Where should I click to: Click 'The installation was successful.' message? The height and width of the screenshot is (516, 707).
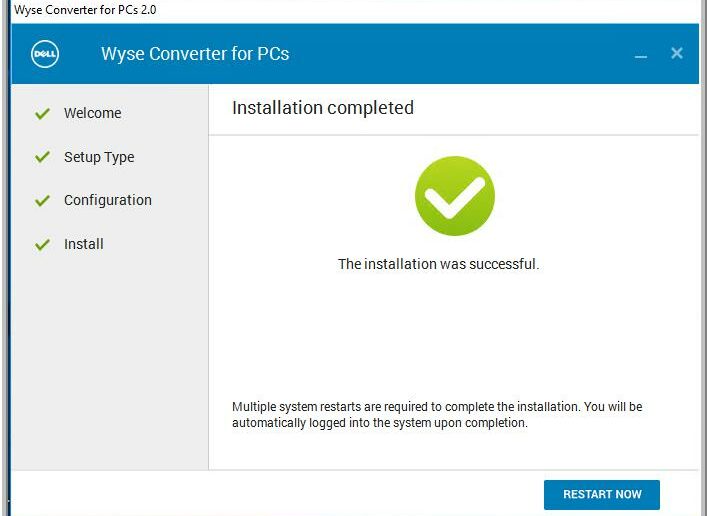[438, 264]
